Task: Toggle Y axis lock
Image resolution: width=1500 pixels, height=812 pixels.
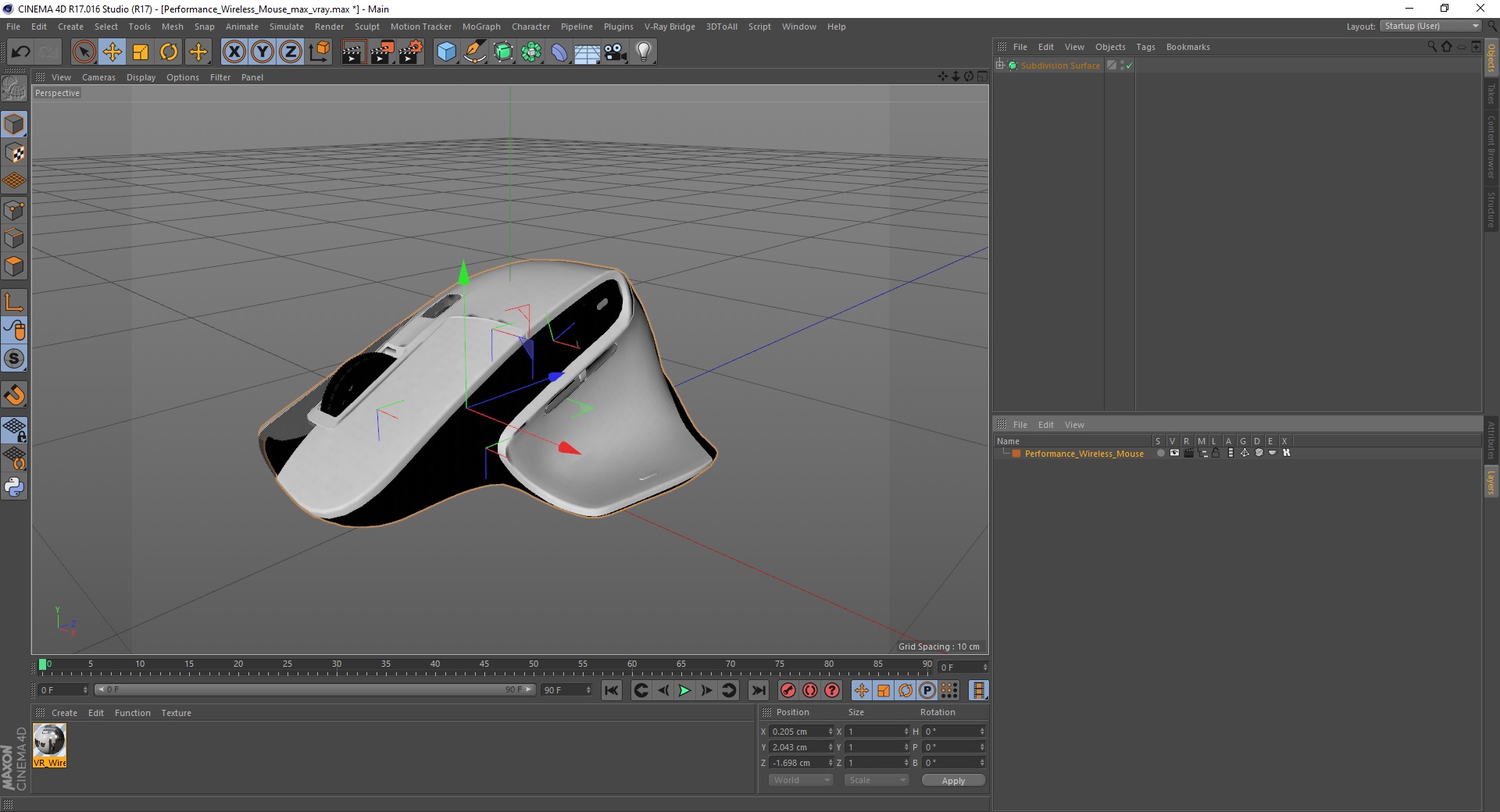Action: (x=262, y=52)
